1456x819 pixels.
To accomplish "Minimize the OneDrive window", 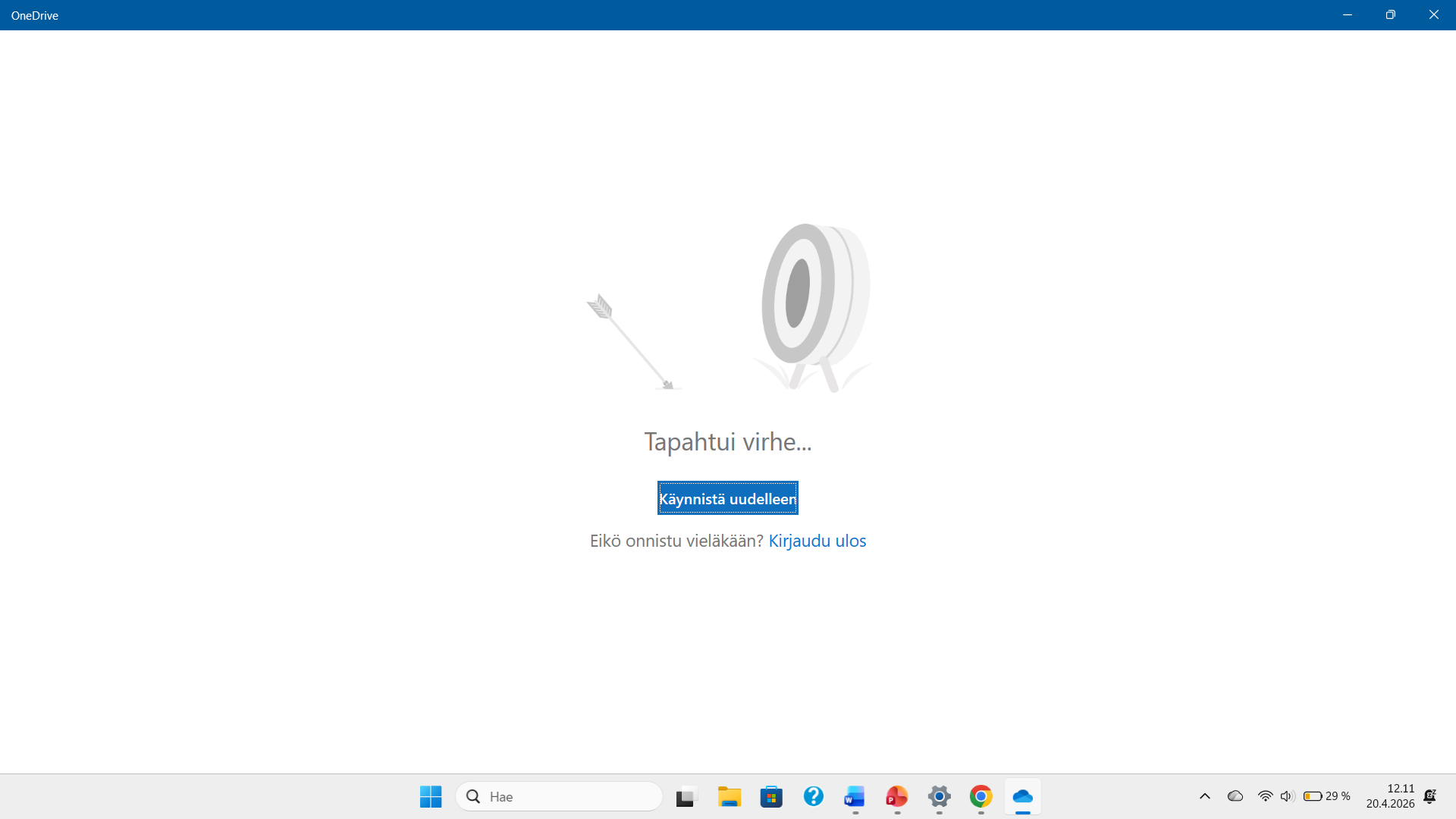I will pos(1348,15).
